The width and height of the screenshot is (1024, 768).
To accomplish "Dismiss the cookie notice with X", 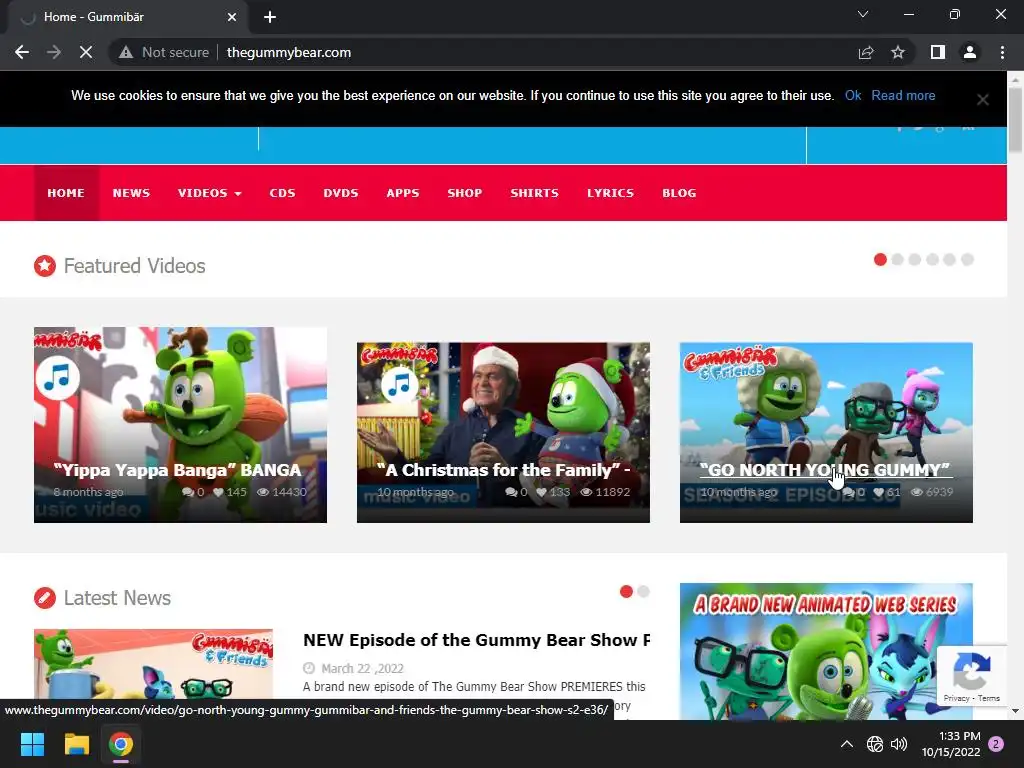I will (x=982, y=99).
